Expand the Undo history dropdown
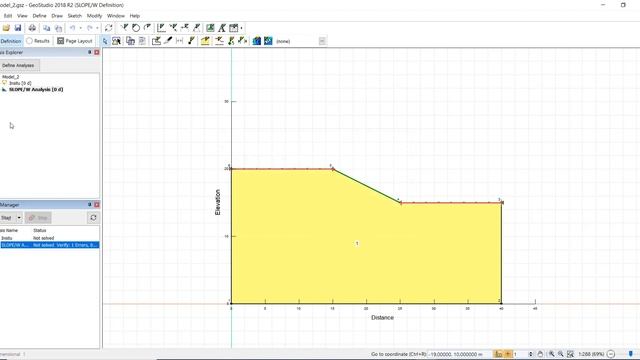640x360 pixels. pyautogui.click(x=80, y=28)
